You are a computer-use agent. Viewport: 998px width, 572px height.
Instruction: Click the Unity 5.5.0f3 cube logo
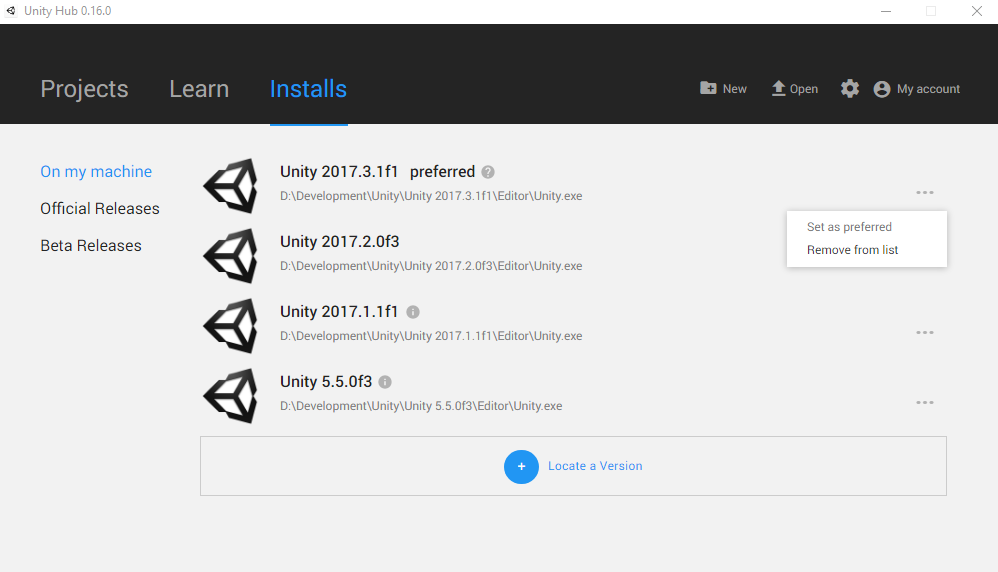click(231, 396)
